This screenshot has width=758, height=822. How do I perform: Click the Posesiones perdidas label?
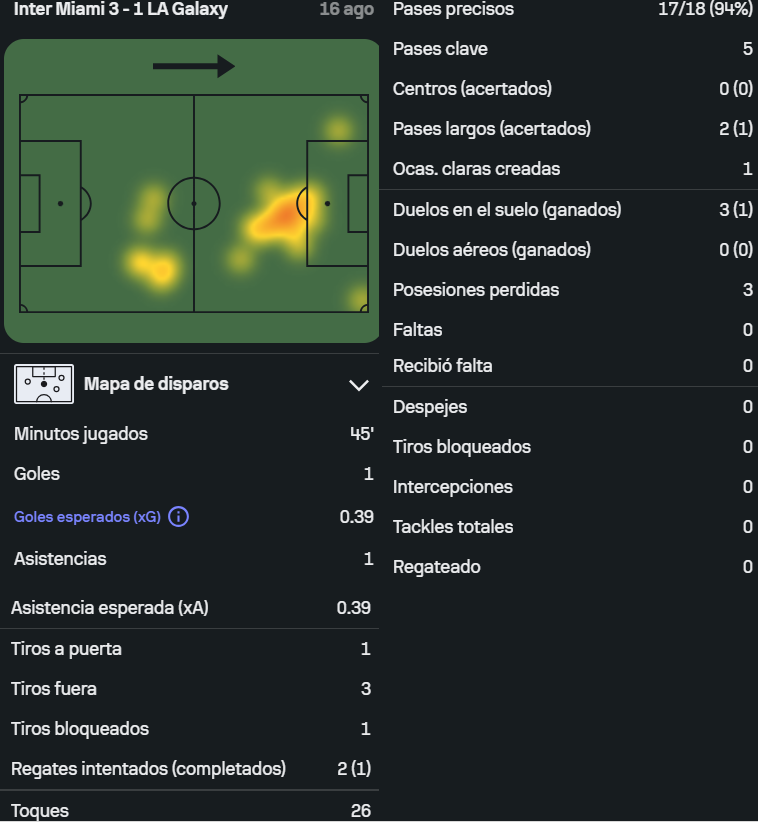pyautogui.click(x=476, y=290)
